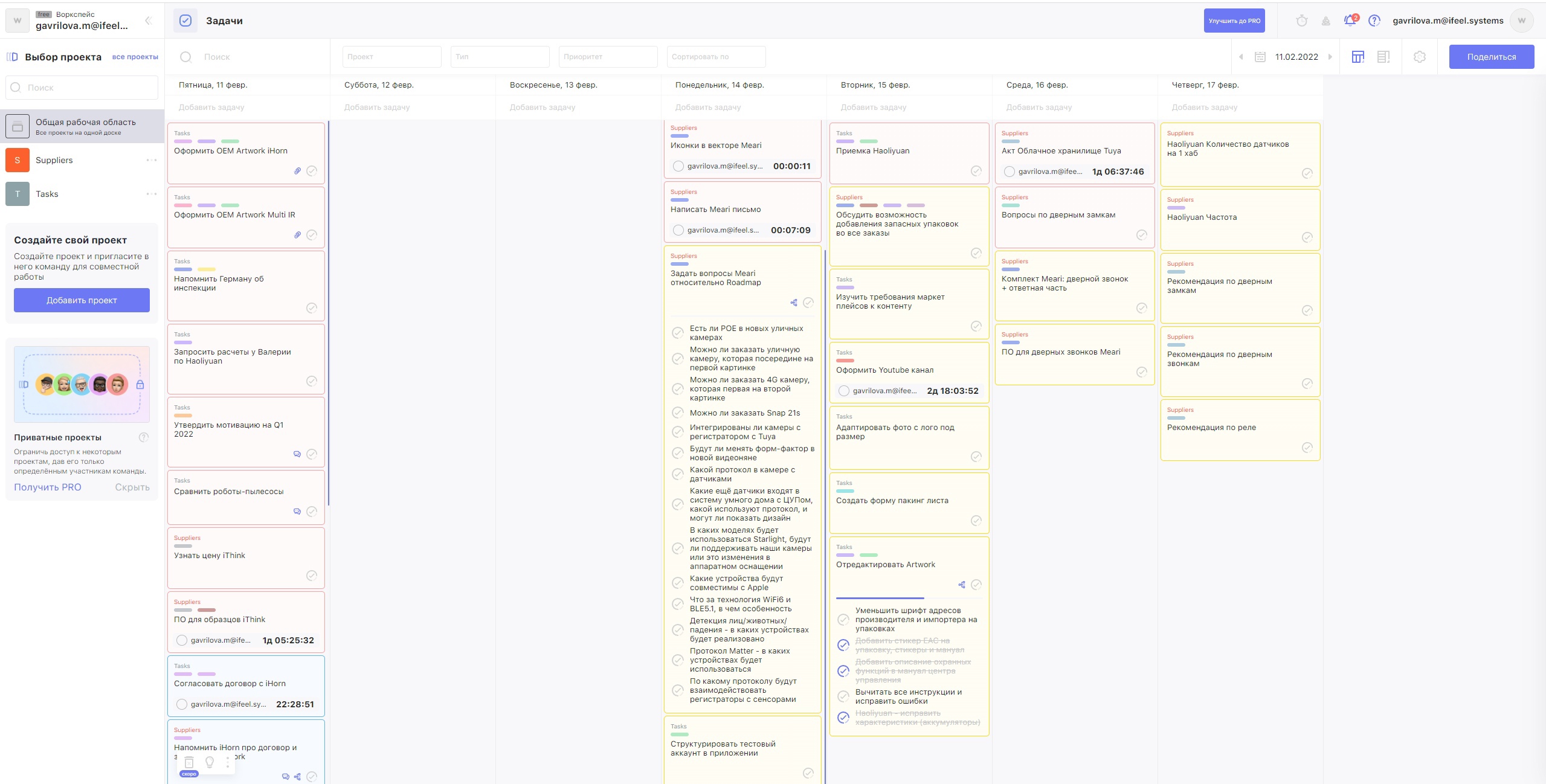This screenshot has width=1546, height=784.
Task: Check the subtask Можно ли заказать Snap 21s
Action: coord(678,413)
